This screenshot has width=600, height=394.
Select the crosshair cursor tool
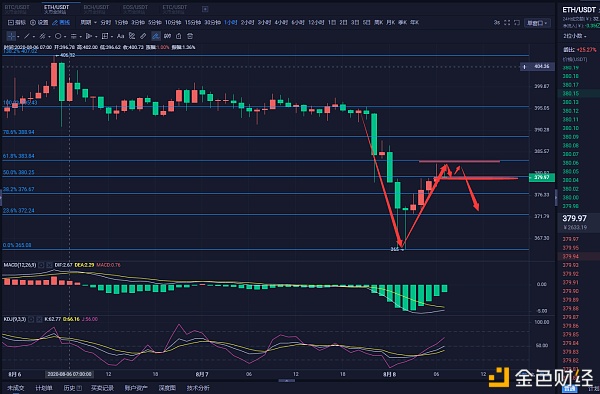[11, 36]
